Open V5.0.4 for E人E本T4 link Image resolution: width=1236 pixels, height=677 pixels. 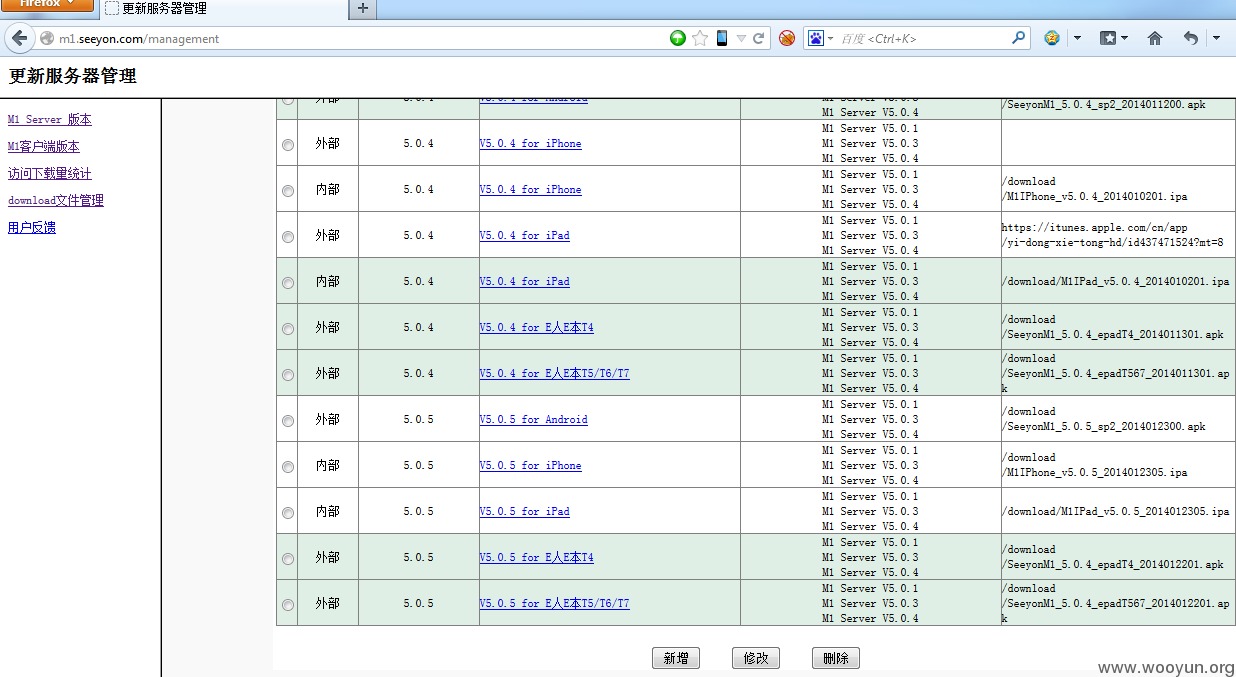[x=536, y=327]
